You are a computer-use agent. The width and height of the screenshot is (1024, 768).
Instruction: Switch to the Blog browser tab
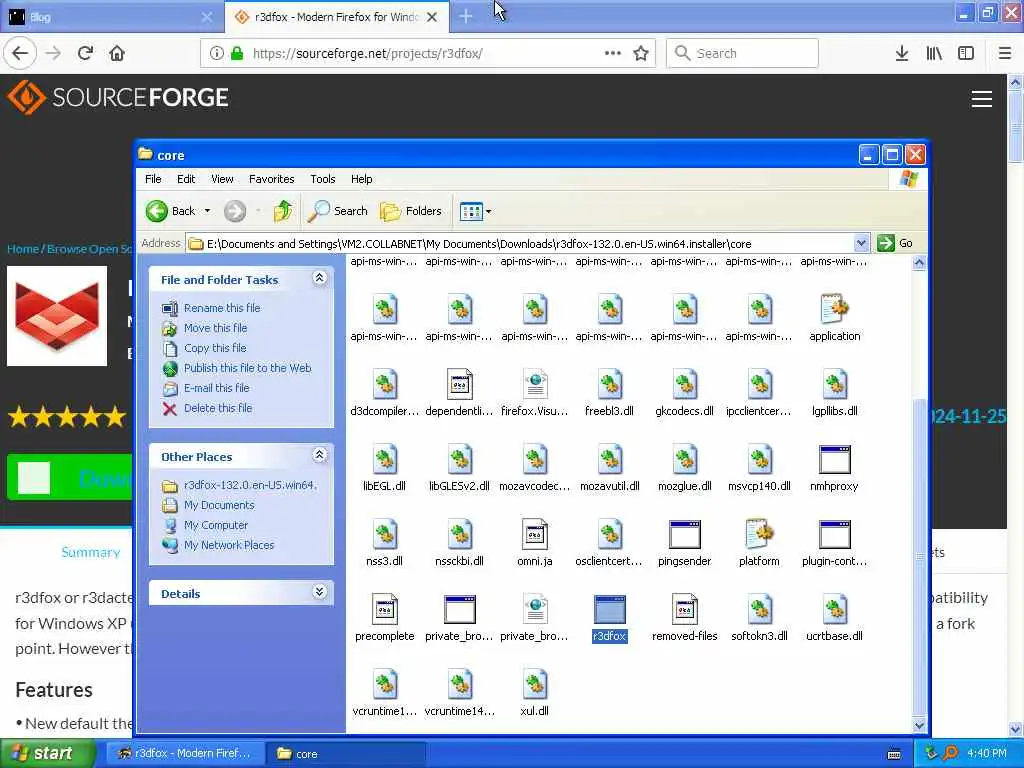pyautogui.click(x=111, y=17)
